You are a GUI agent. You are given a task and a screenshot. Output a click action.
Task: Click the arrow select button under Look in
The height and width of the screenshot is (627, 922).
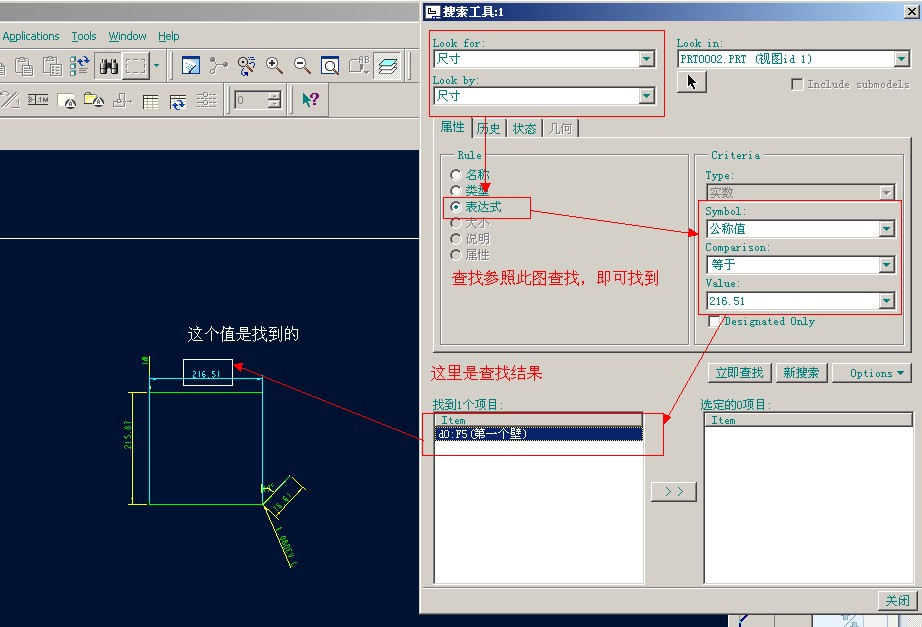pyautogui.click(x=692, y=82)
